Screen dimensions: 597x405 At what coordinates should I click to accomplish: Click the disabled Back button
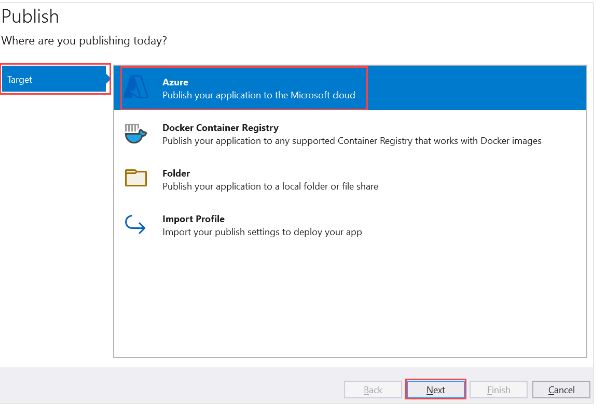click(373, 390)
